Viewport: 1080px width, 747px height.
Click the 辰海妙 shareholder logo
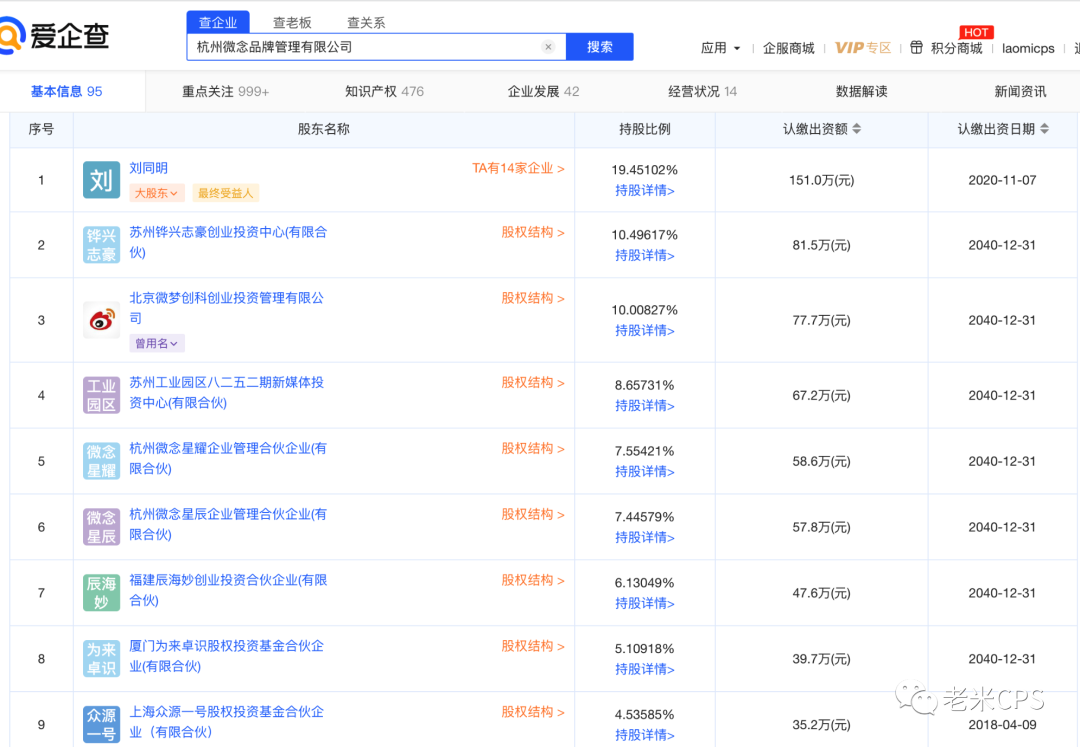pos(101,593)
